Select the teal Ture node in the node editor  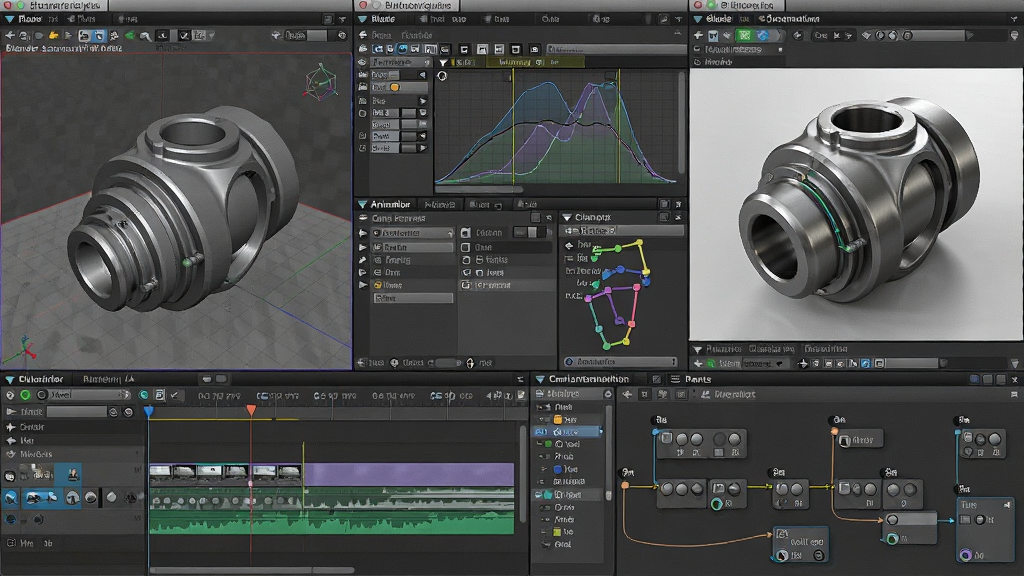(x=985, y=530)
